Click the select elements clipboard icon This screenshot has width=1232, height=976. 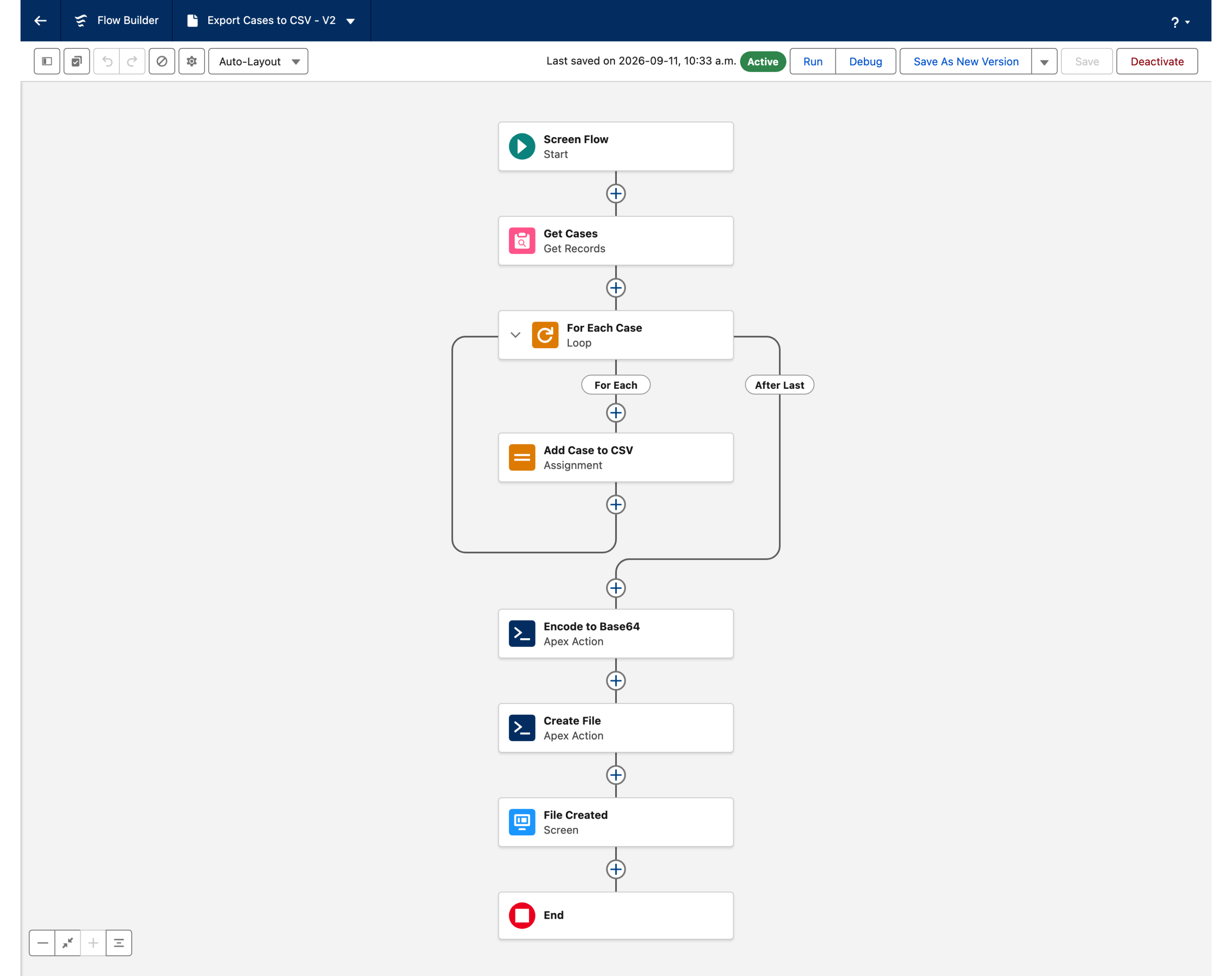pos(77,61)
